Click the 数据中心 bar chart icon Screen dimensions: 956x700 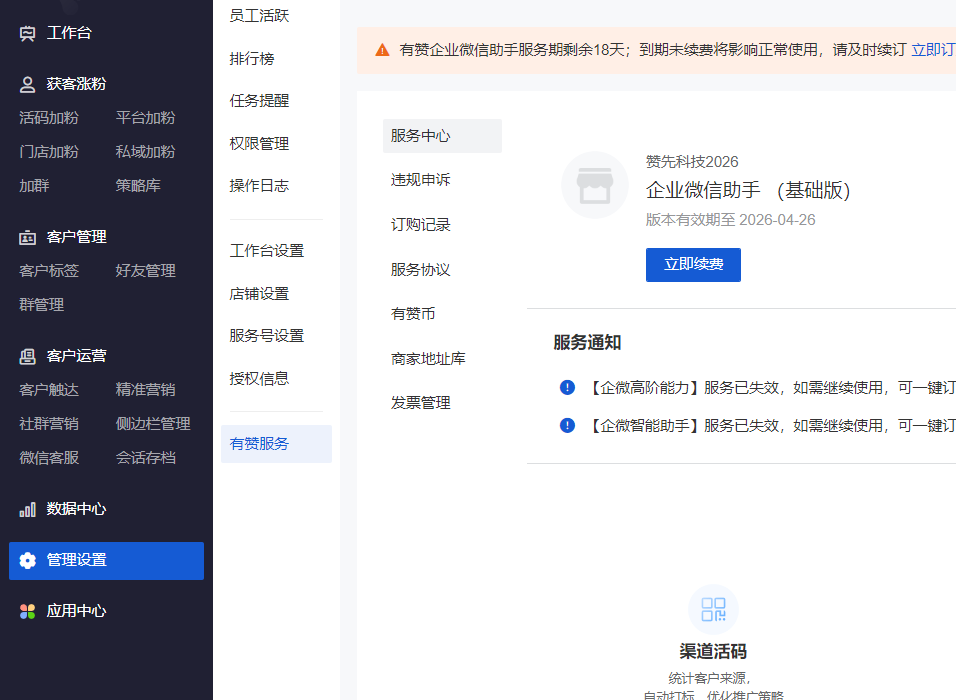(x=27, y=509)
